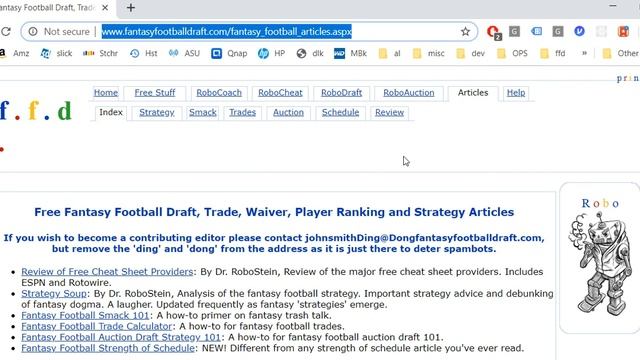Open the Schedule sub-tab
The image size is (640, 360).
point(340,112)
